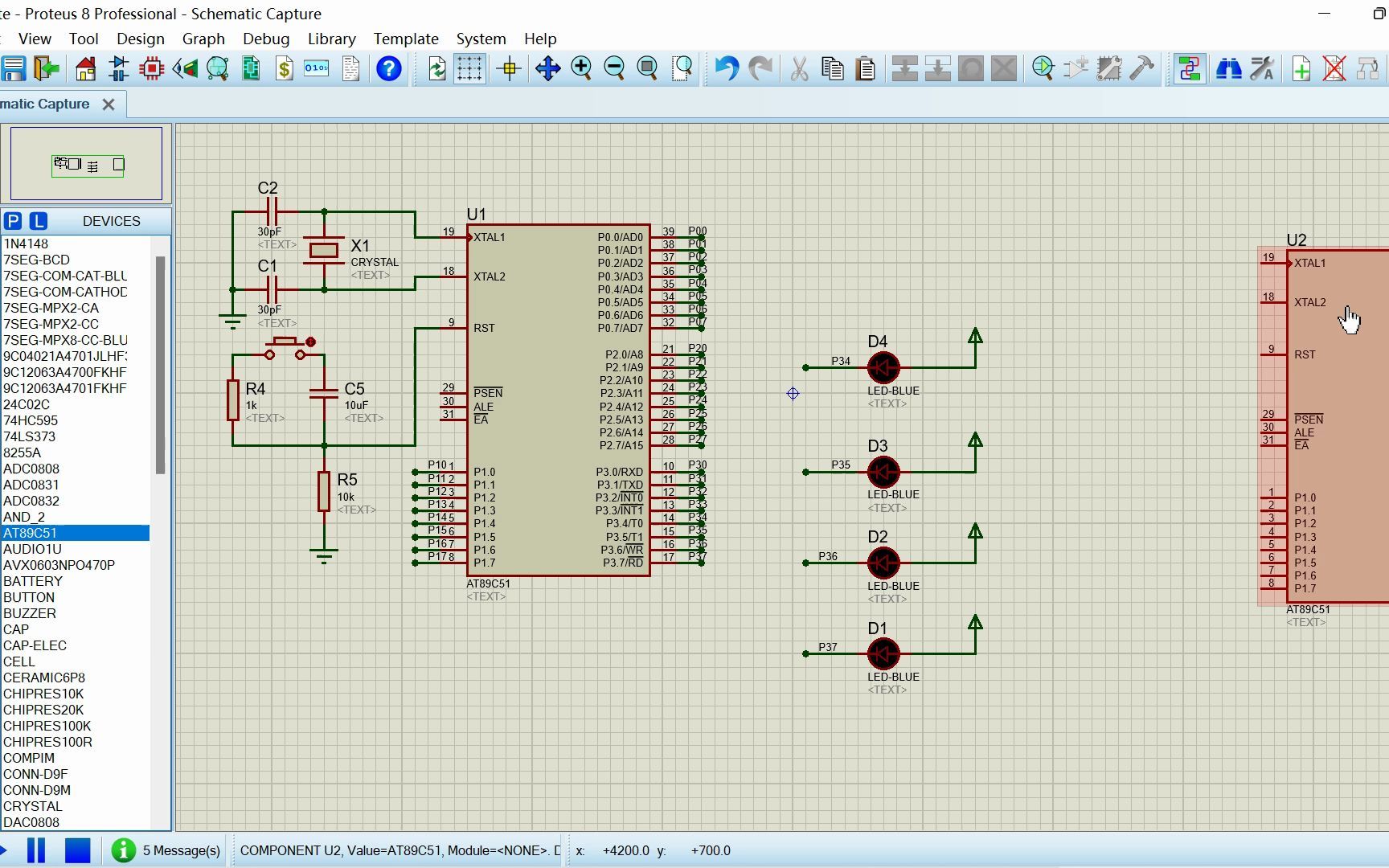Open the Help menu
Image resolution: width=1389 pixels, height=868 pixels.
click(540, 39)
